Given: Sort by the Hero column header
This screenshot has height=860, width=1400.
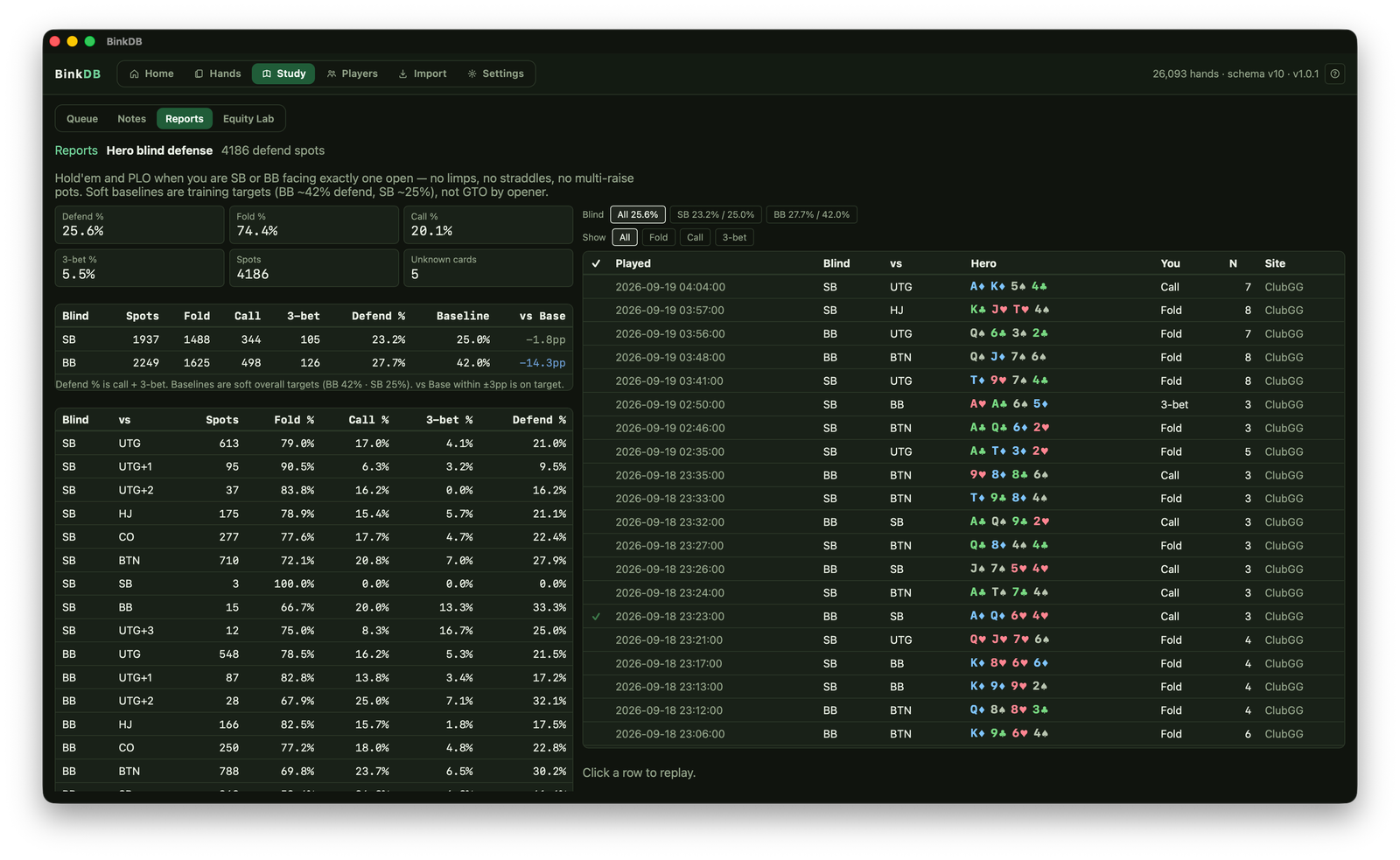Looking at the screenshot, I should click(x=983, y=263).
